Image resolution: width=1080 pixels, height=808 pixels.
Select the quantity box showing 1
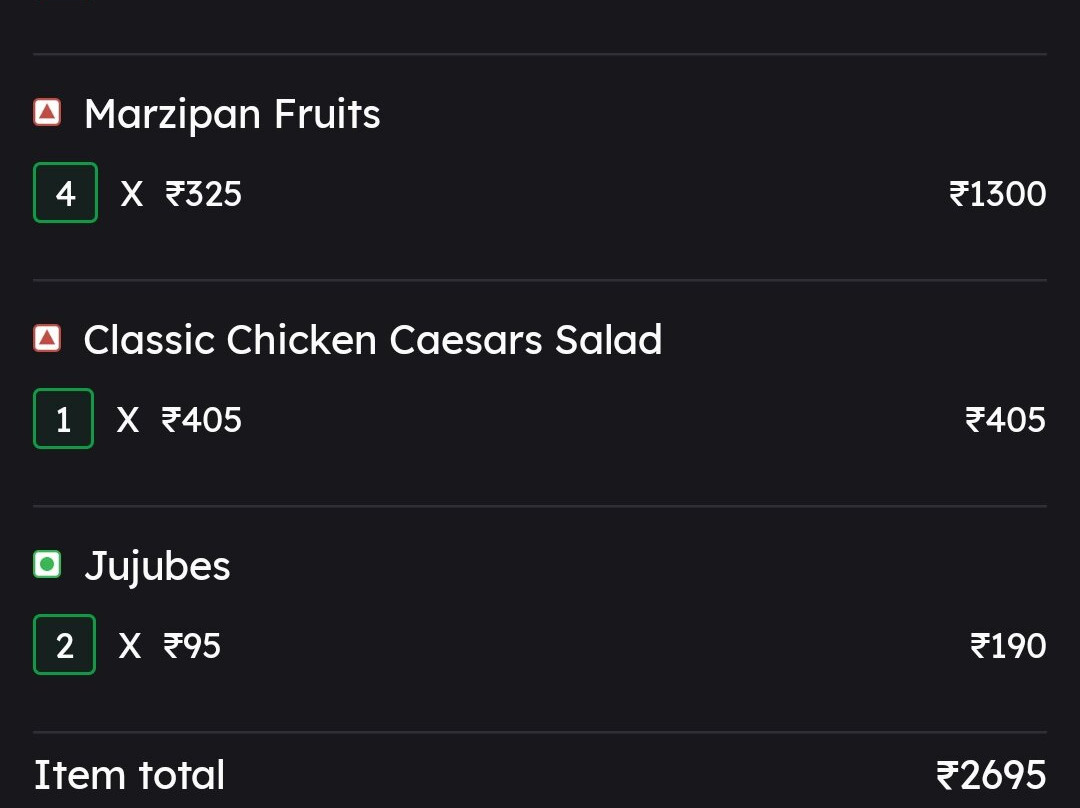click(x=63, y=419)
